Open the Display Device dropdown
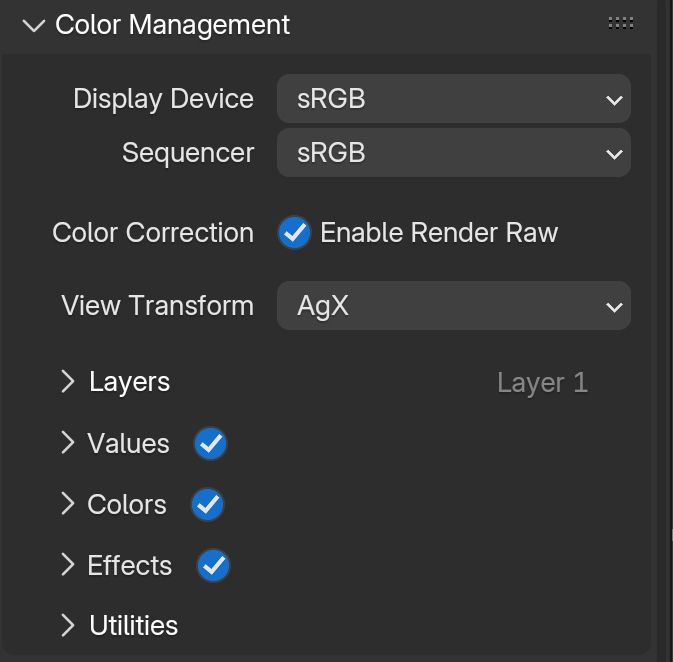673x662 pixels. 453,99
